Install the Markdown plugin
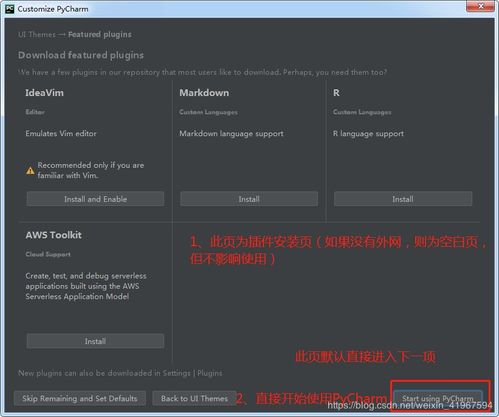 [x=249, y=199]
